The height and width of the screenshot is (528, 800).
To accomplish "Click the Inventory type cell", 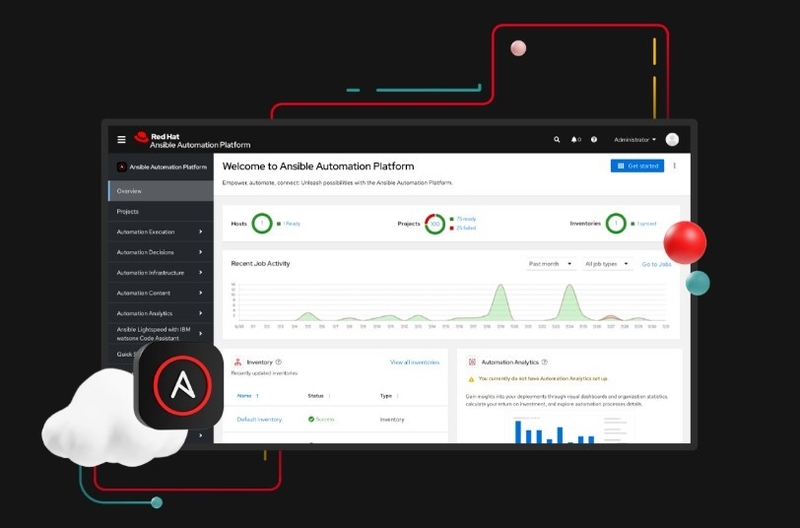I will click(392, 419).
